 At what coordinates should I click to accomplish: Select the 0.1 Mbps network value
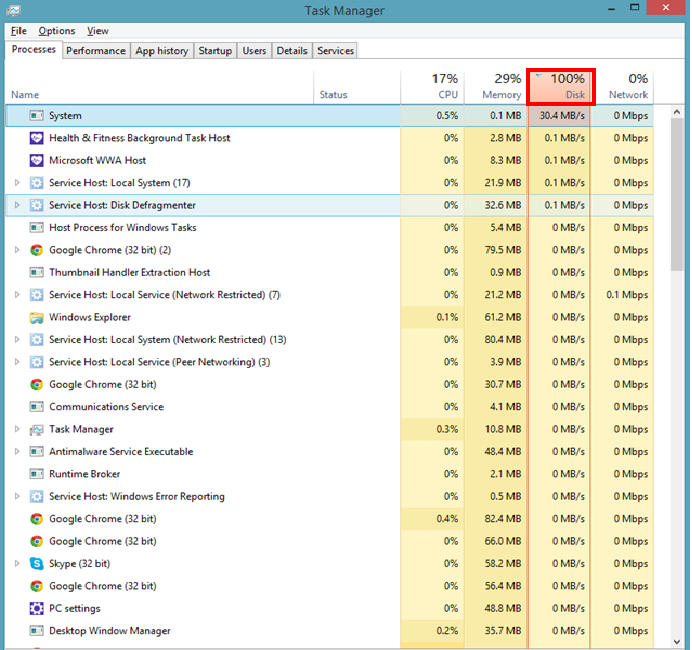(622, 295)
